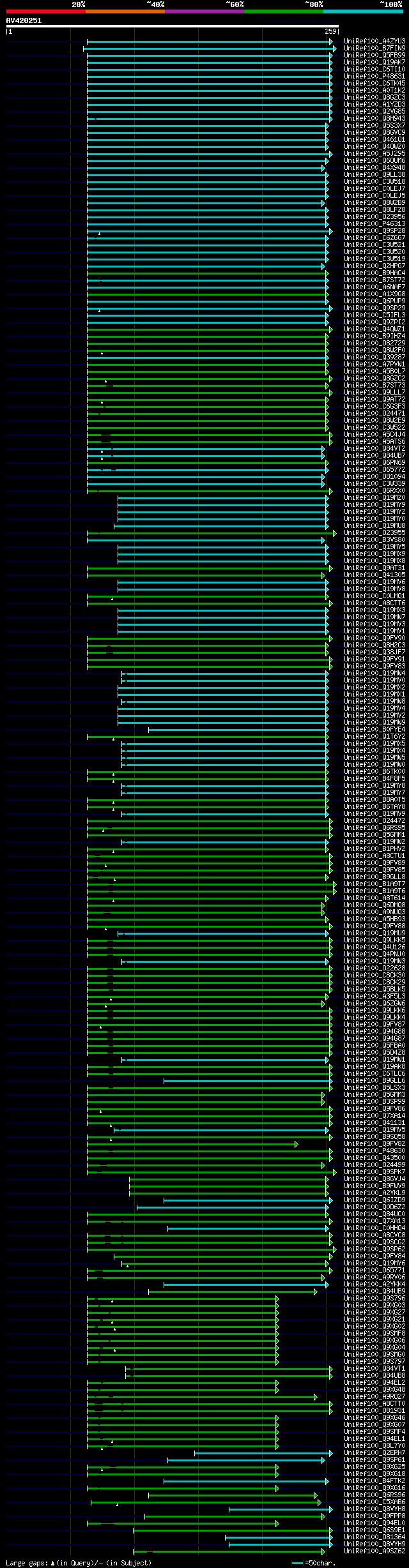Click the '=50char.' scale legend text

pyautogui.click(x=321, y=1563)
